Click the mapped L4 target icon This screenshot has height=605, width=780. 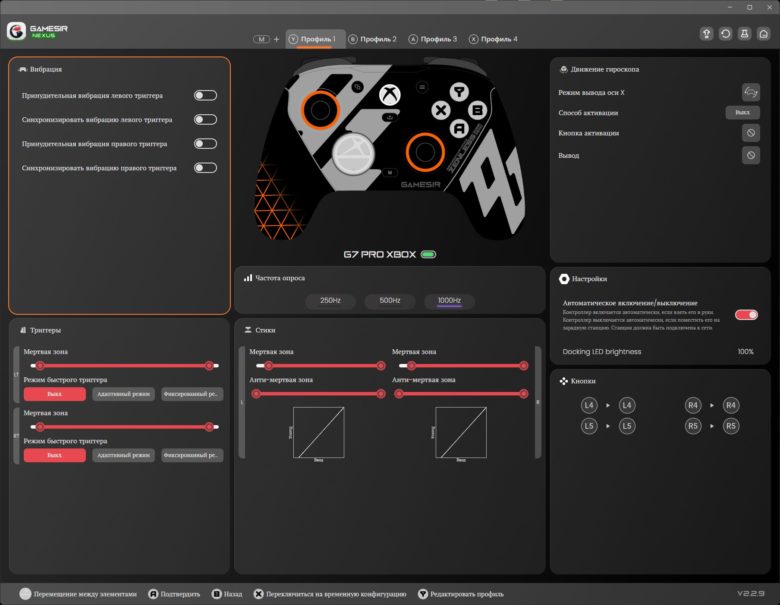627,405
